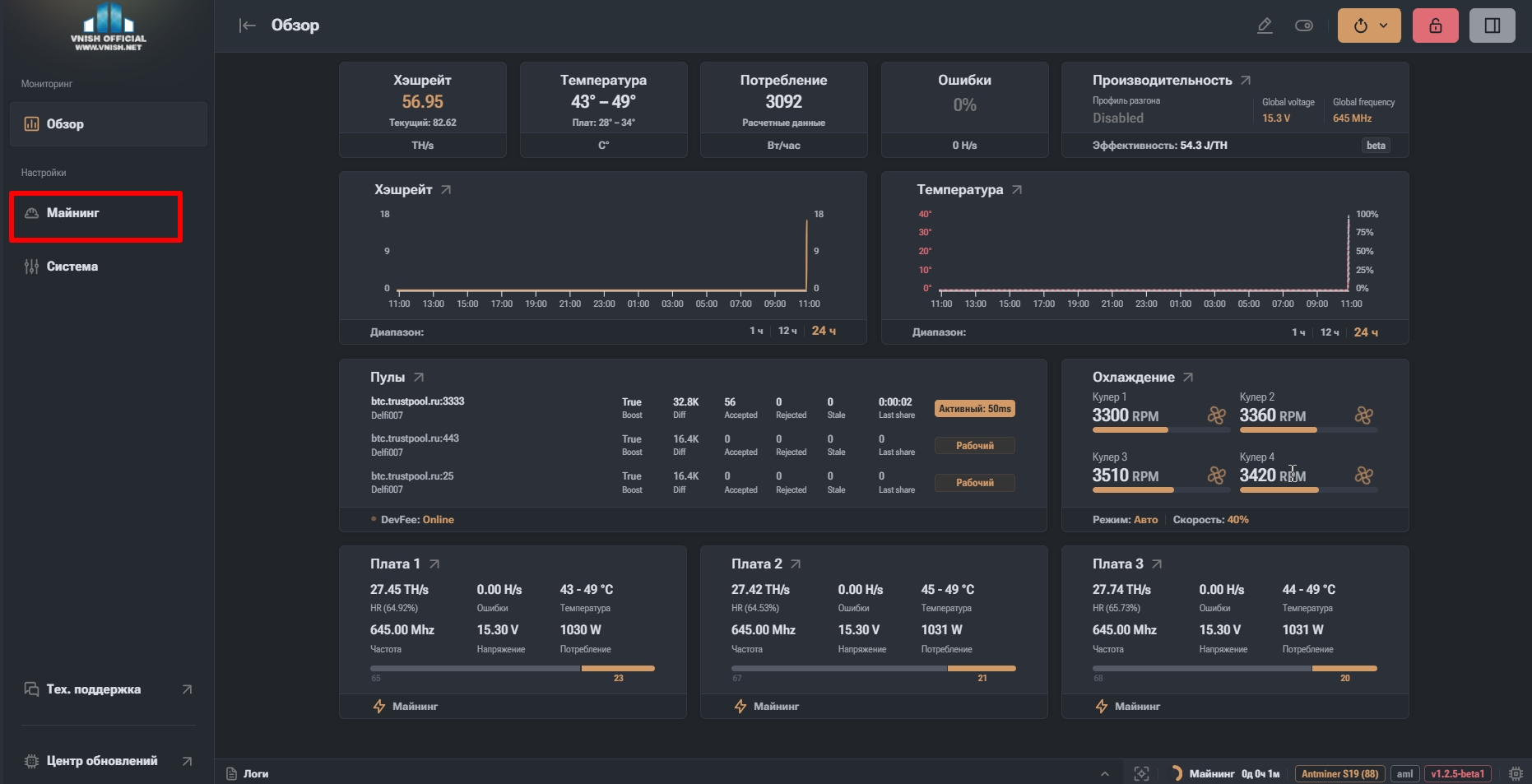Click the Кулер 3 fan icon

click(x=1217, y=476)
